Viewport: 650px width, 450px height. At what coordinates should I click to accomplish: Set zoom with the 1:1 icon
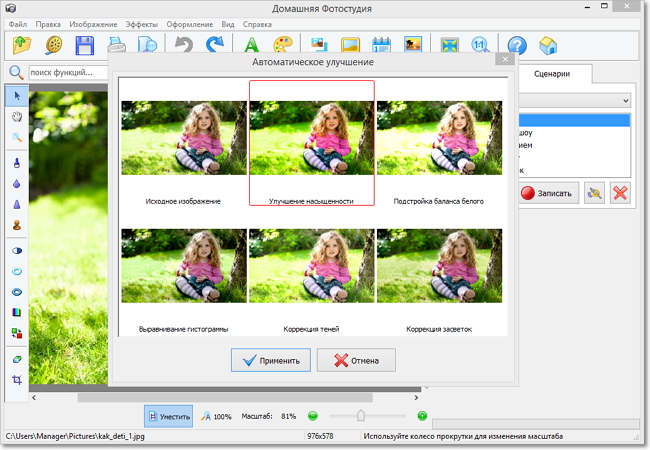[x=480, y=45]
